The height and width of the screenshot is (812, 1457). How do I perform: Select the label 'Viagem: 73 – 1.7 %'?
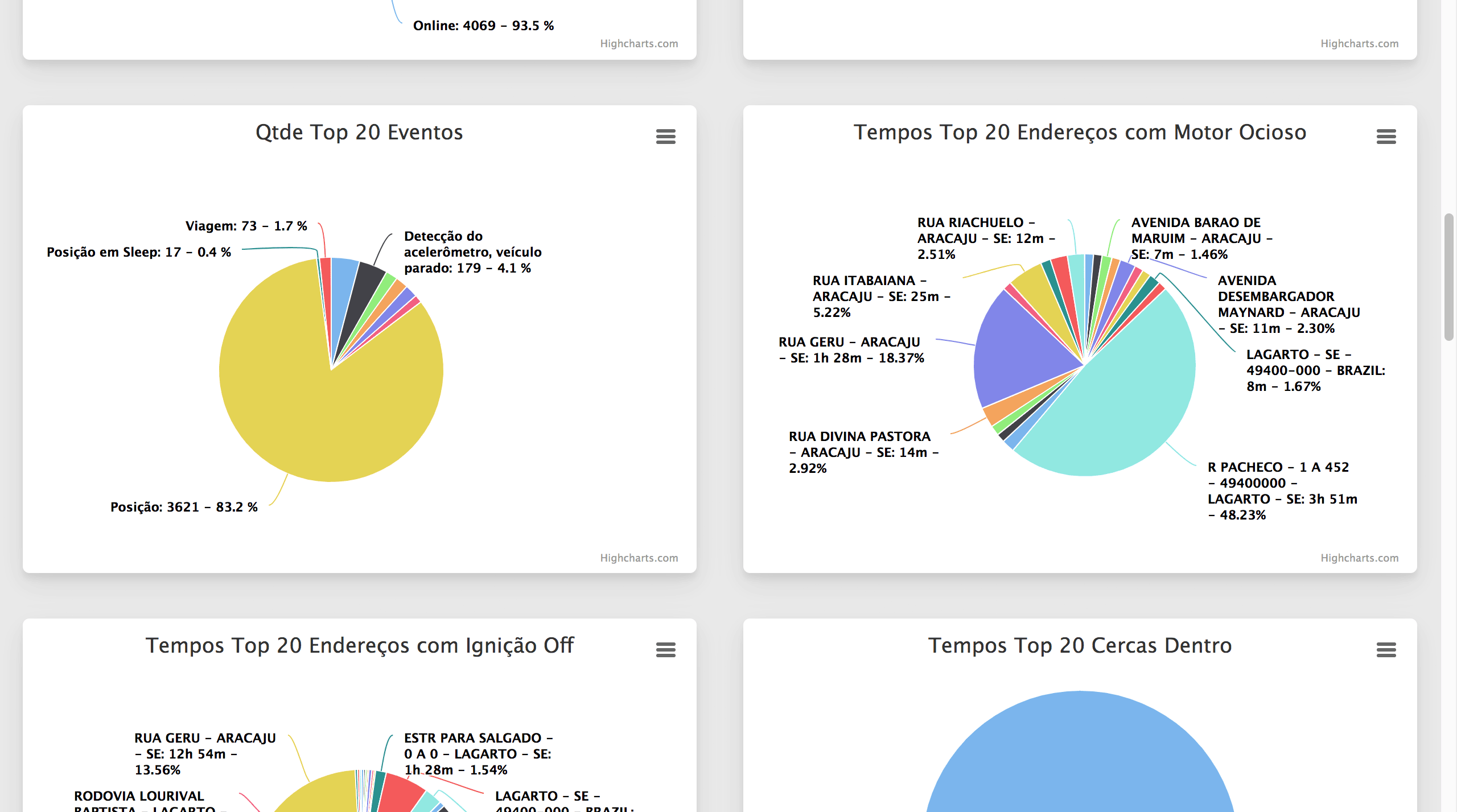tap(246, 226)
